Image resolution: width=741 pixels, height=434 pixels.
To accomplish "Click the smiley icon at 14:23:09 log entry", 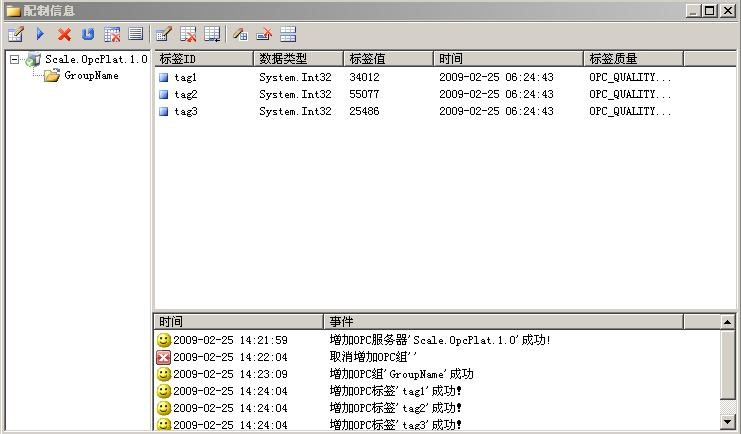I will click(164, 374).
